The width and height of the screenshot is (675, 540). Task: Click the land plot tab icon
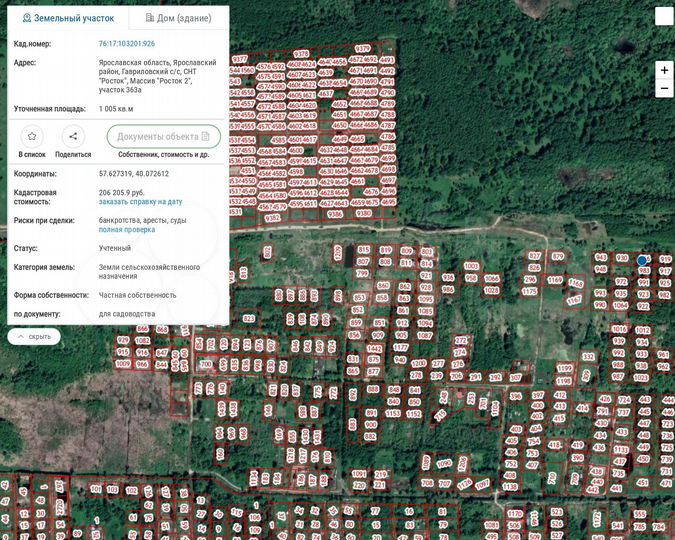(27, 18)
